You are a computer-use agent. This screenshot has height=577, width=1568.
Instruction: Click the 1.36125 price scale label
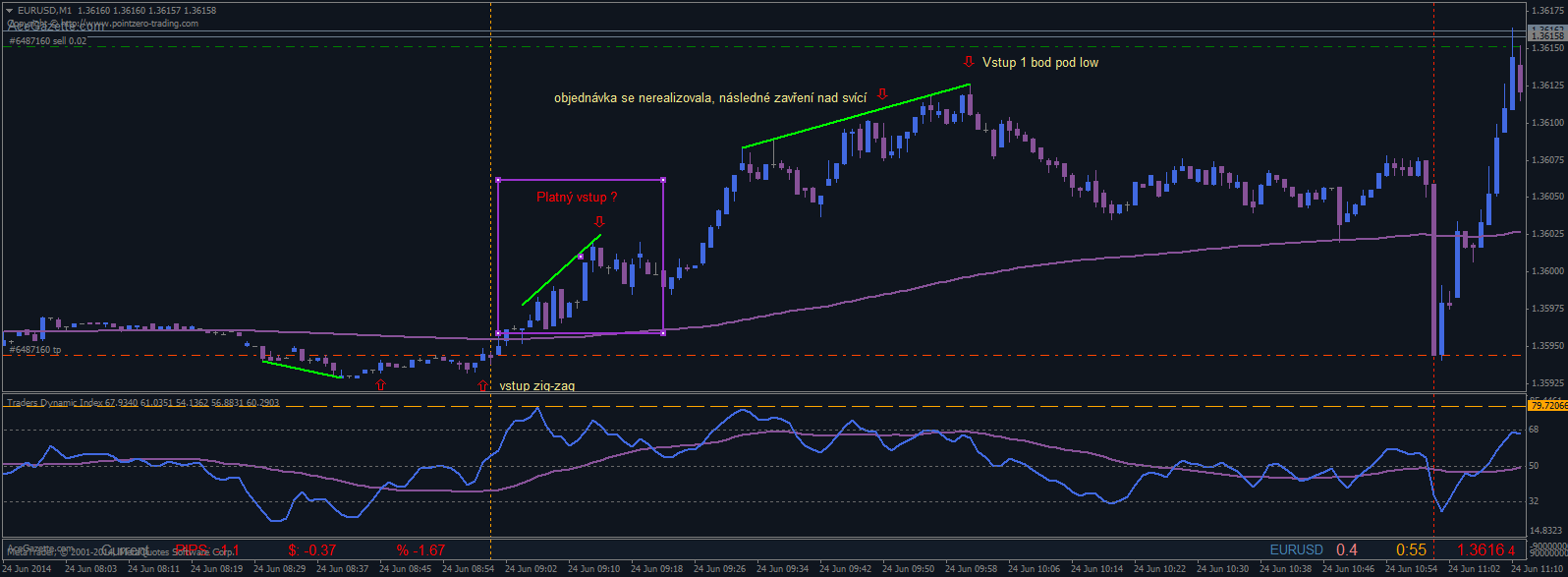[1546, 86]
